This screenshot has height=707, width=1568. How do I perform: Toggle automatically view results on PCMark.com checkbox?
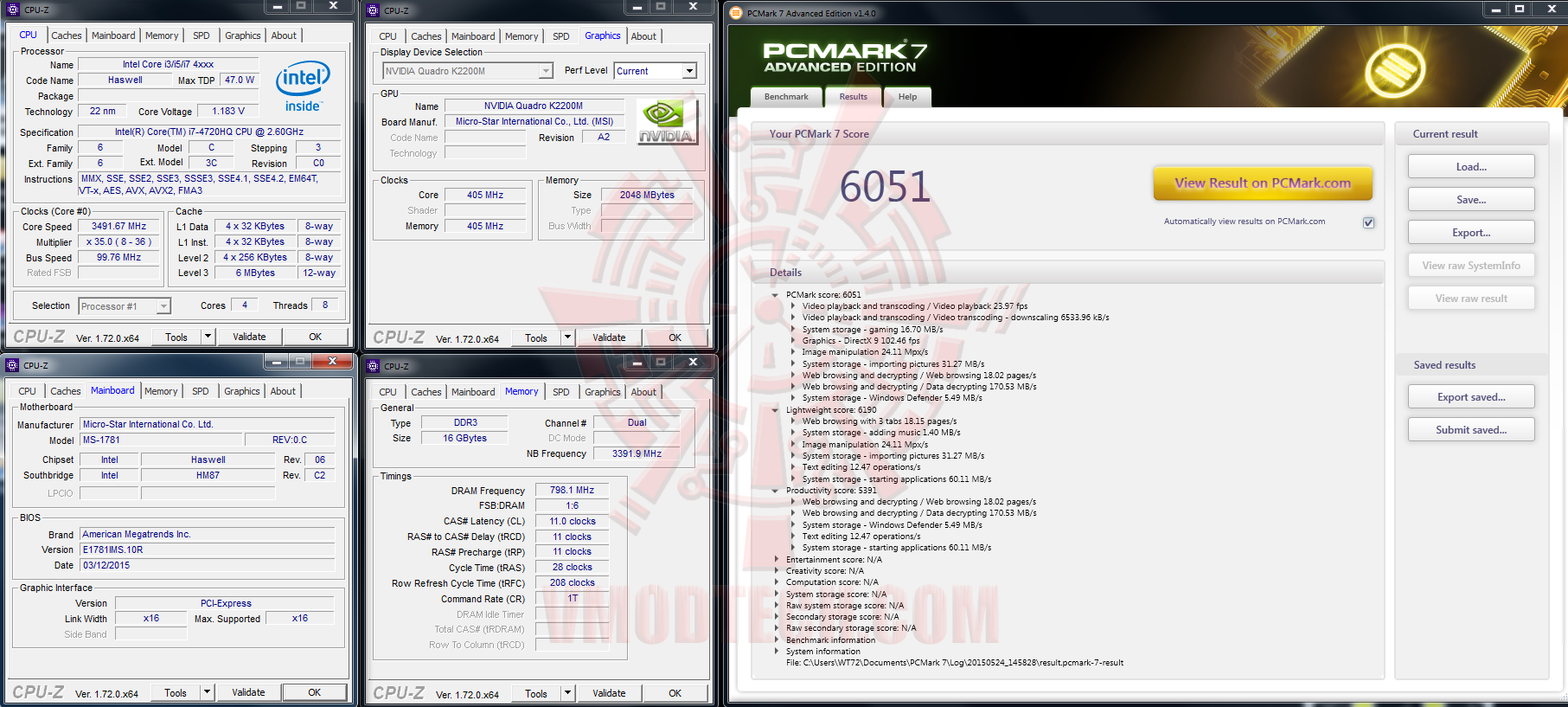tap(1369, 222)
